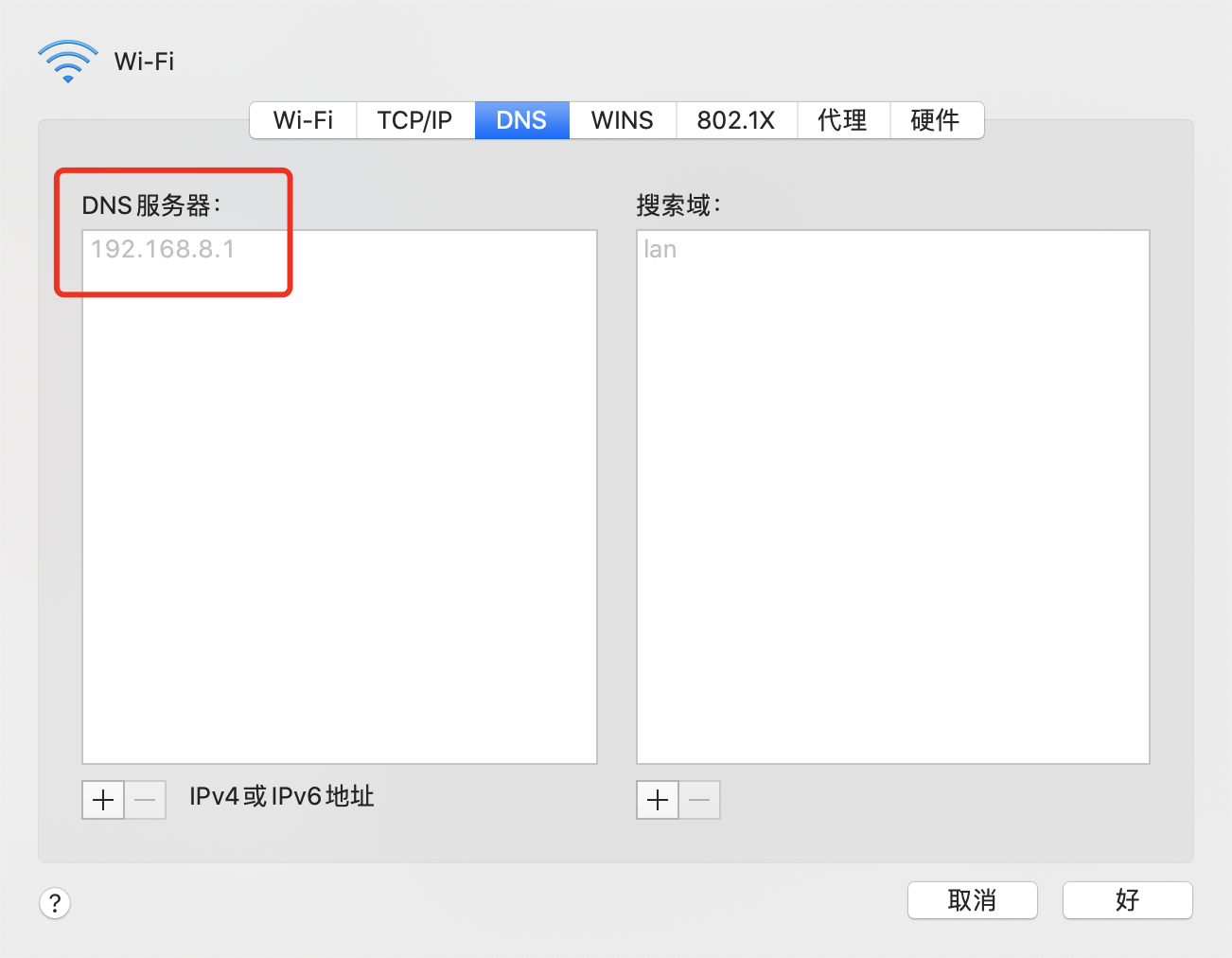Click the 搜索域 label

pyautogui.click(x=678, y=205)
